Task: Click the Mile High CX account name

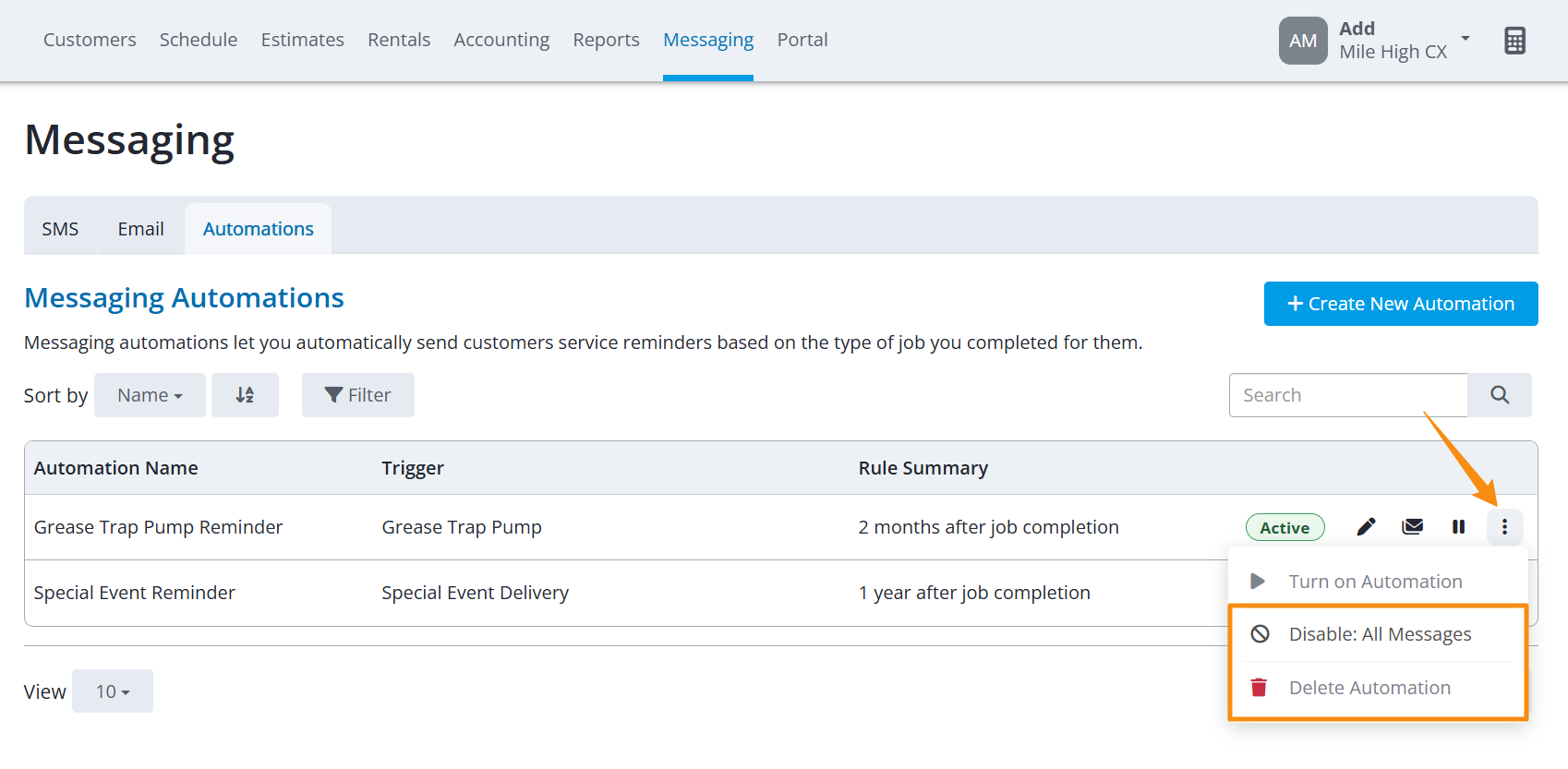Action: pyautogui.click(x=1393, y=53)
